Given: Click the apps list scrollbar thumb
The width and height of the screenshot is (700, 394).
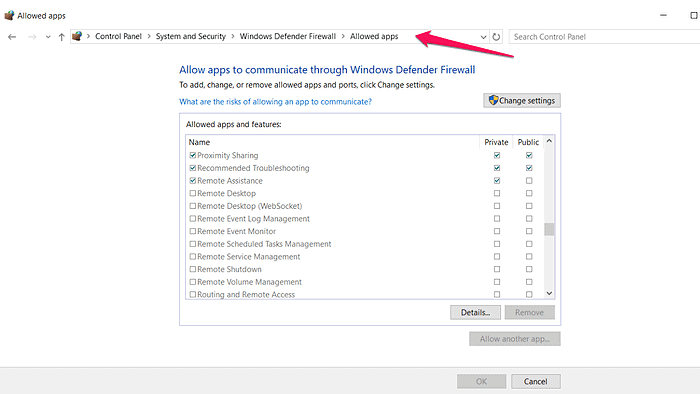Looking at the screenshot, I should click(x=549, y=229).
